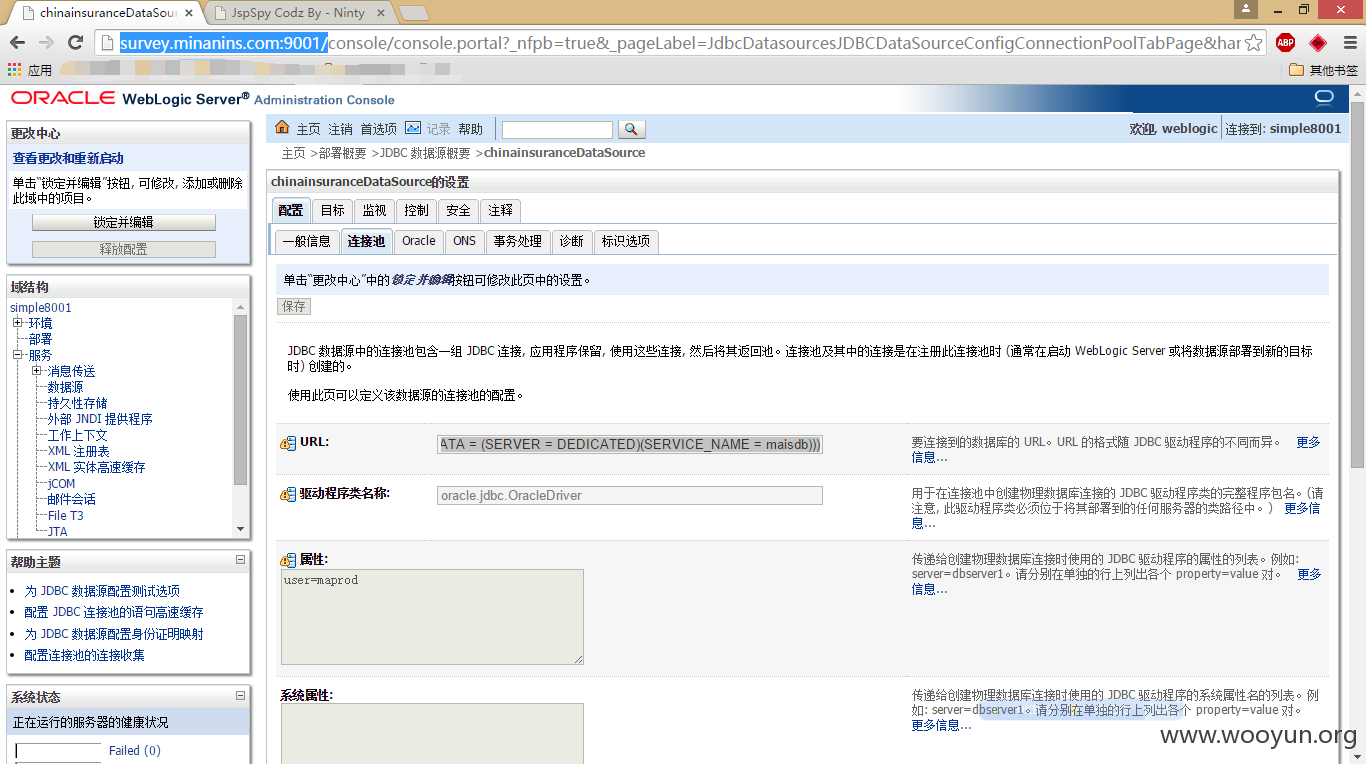Viewport: 1366px width, 764px height.
Task: Click the Failed (0) status link
Action: pyautogui.click(x=135, y=750)
